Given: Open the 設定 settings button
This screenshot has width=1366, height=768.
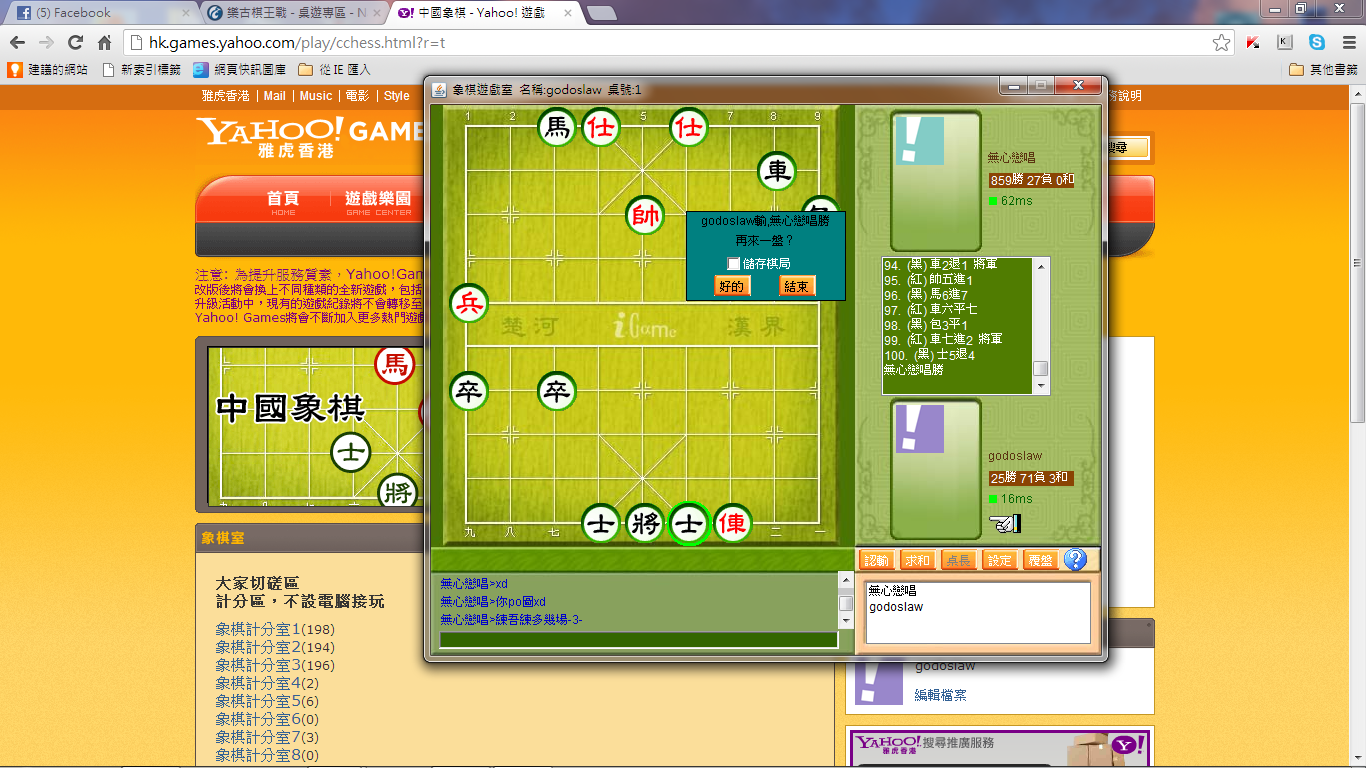Looking at the screenshot, I should tap(999, 560).
